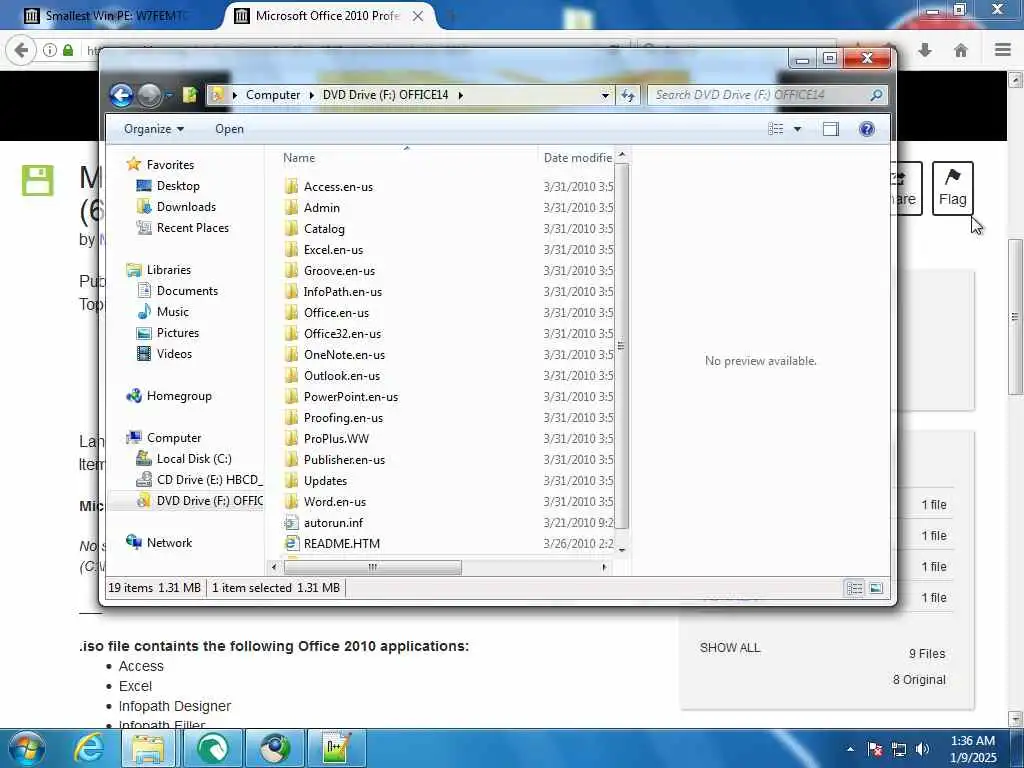Select Favorites in navigation pane
Image resolution: width=1024 pixels, height=768 pixels.
170,165
